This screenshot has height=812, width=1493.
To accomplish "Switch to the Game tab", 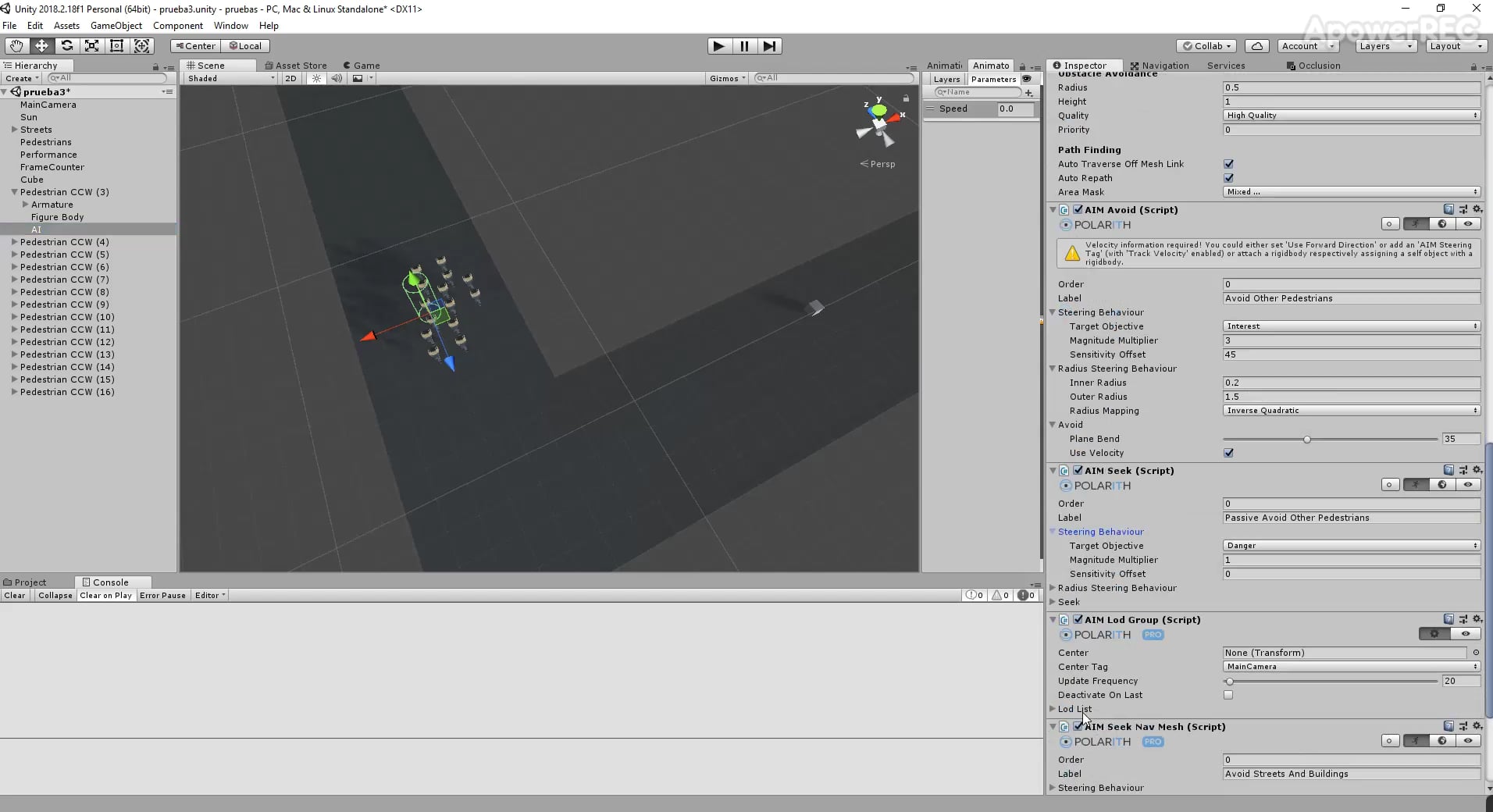I will 362,66.
